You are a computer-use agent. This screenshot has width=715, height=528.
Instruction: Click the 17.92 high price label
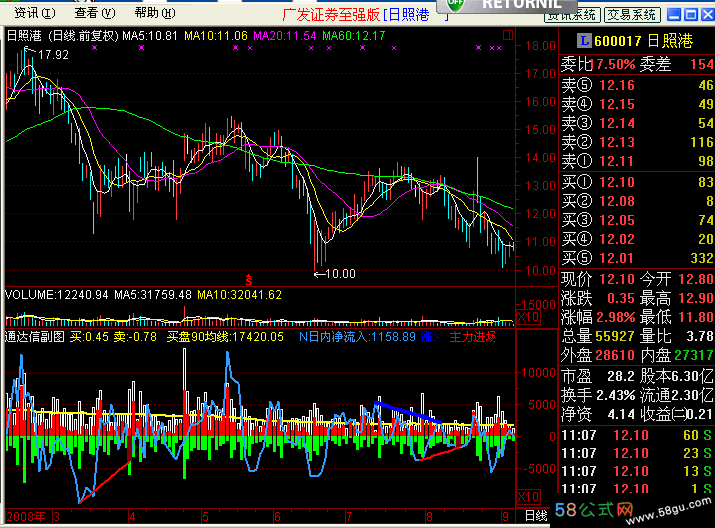(x=53, y=55)
